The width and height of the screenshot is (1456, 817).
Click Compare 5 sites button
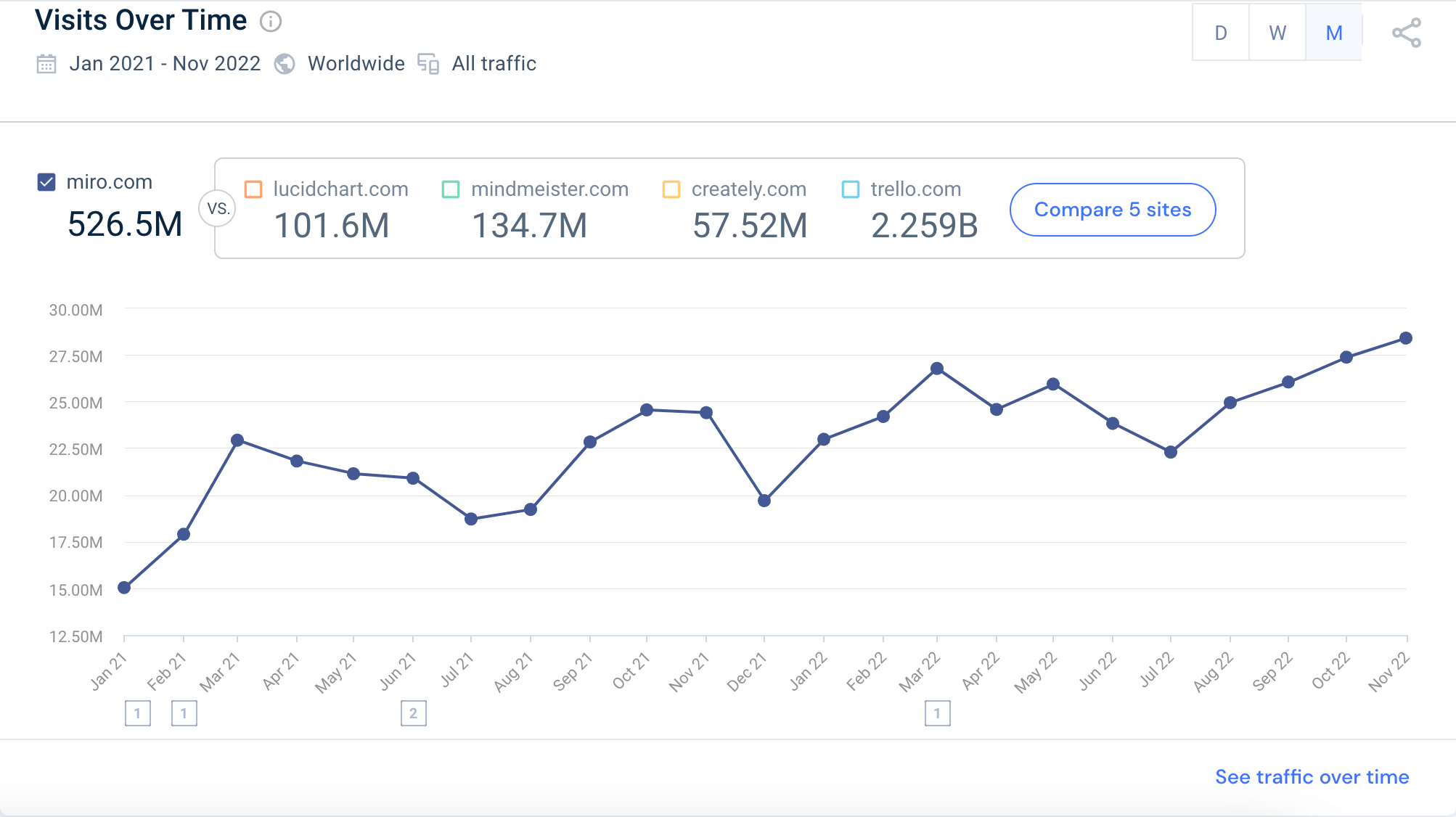tap(1112, 209)
